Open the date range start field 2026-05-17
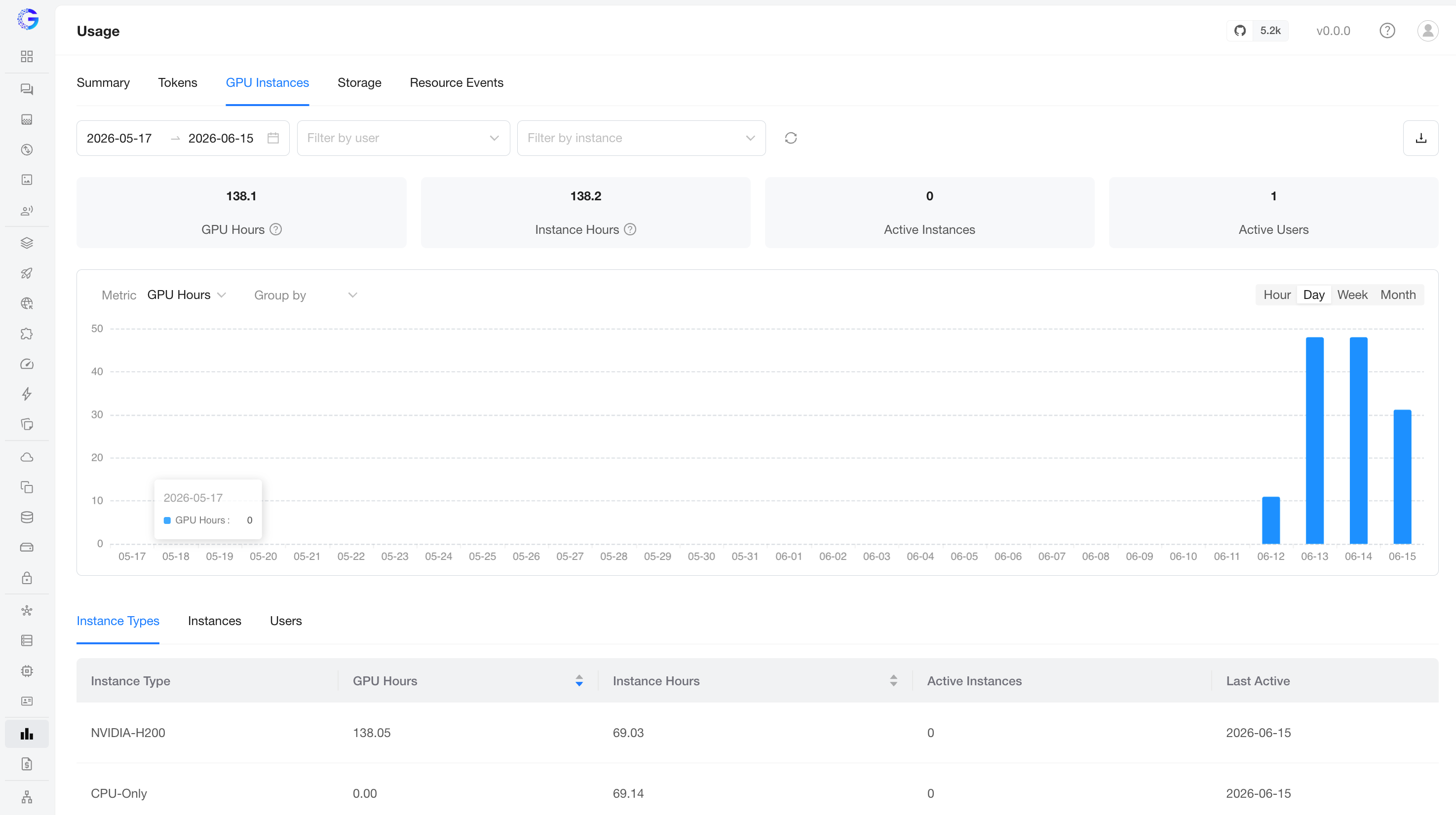Viewport: 1456px width, 815px height. click(x=119, y=138)
